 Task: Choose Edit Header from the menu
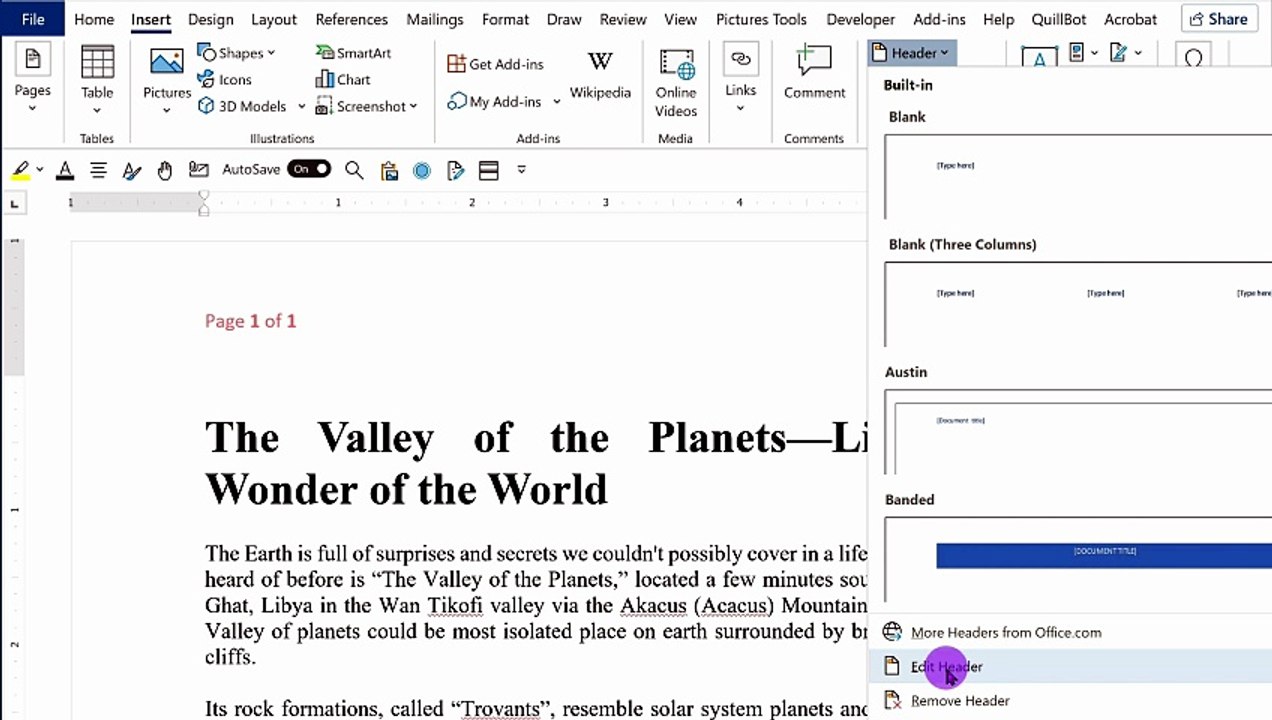pos(1070,667)
